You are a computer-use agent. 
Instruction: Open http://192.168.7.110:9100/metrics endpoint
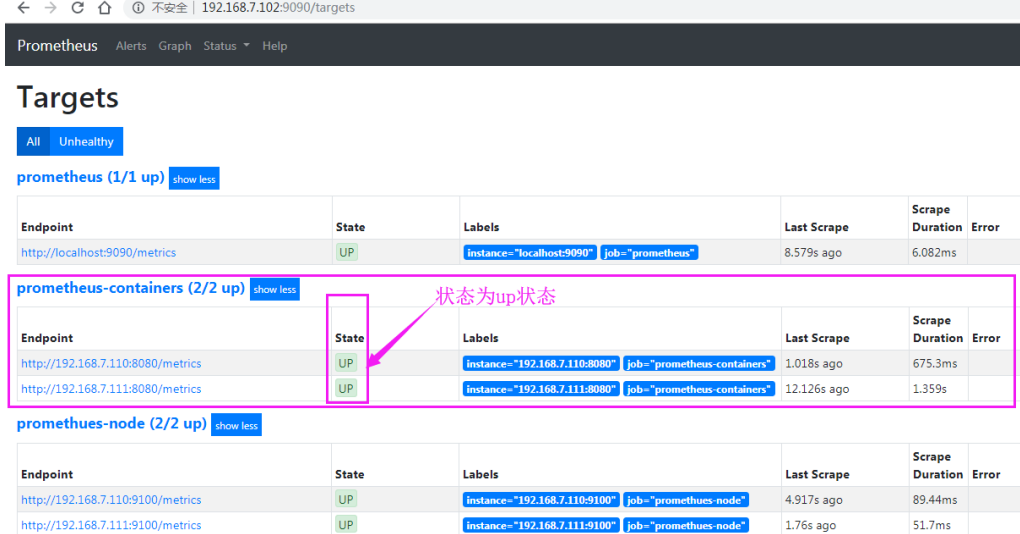pyautogui.click(x=111, y=500)
